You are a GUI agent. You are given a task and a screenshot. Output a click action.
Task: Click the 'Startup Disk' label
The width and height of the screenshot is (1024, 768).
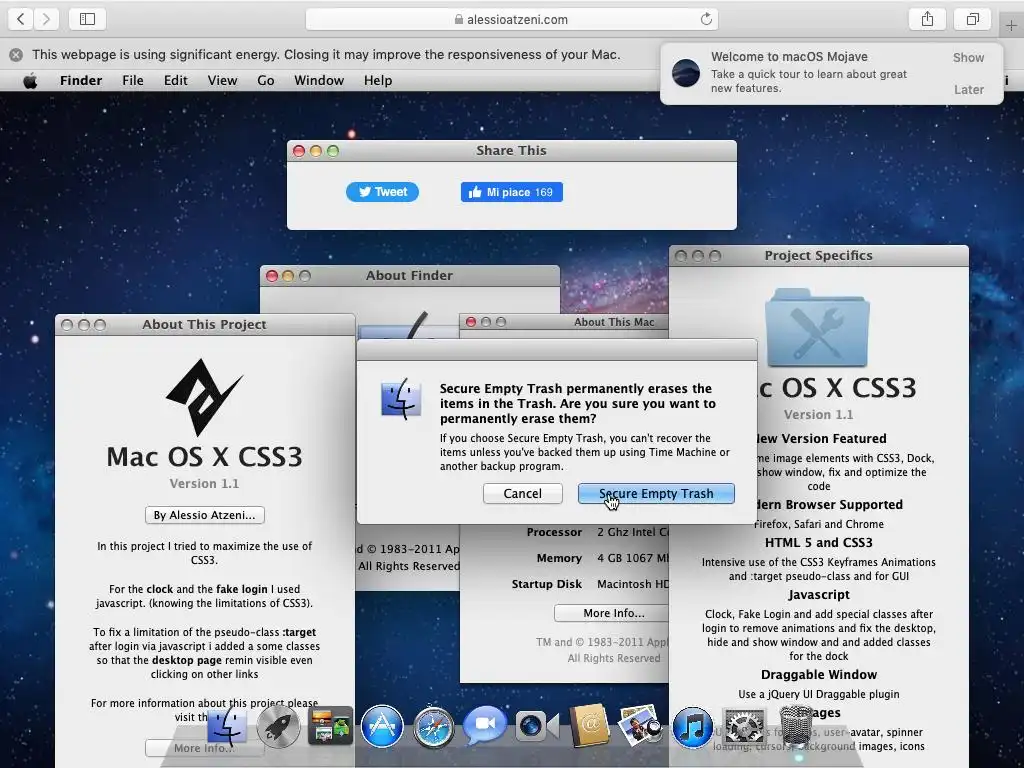tap(547, 584)
